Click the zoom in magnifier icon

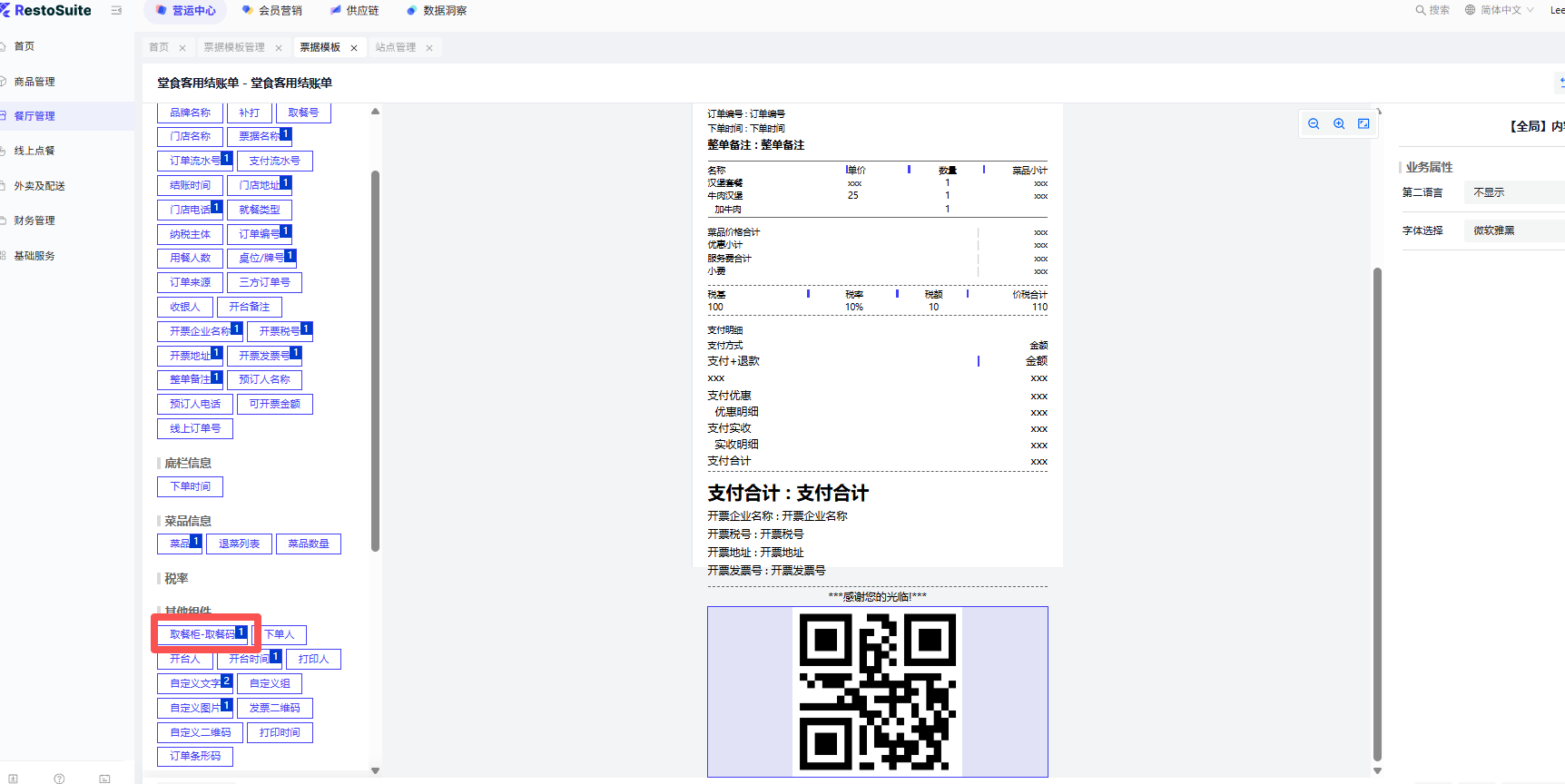coord(1339,124)
